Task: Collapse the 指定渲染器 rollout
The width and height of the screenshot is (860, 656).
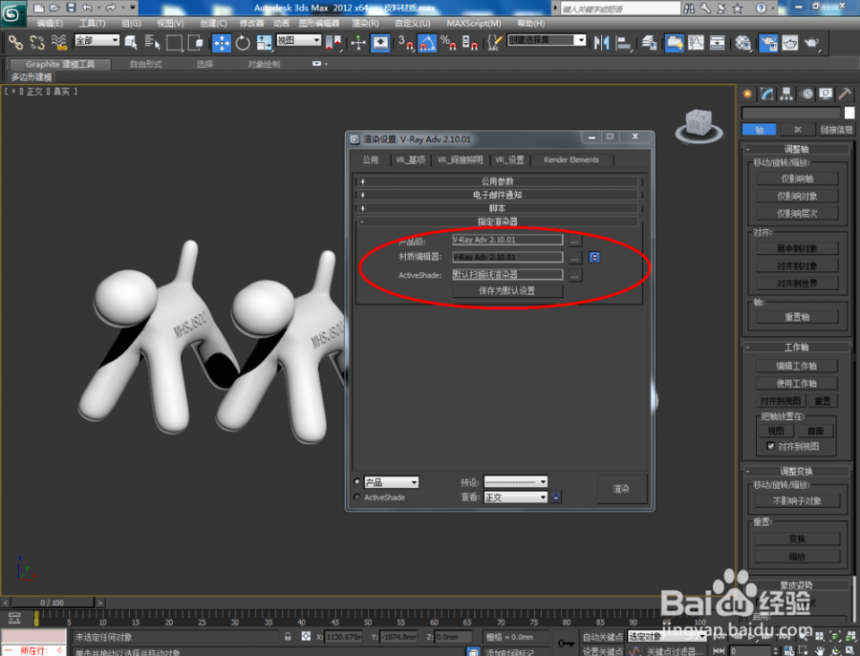Action: (497, 222)
